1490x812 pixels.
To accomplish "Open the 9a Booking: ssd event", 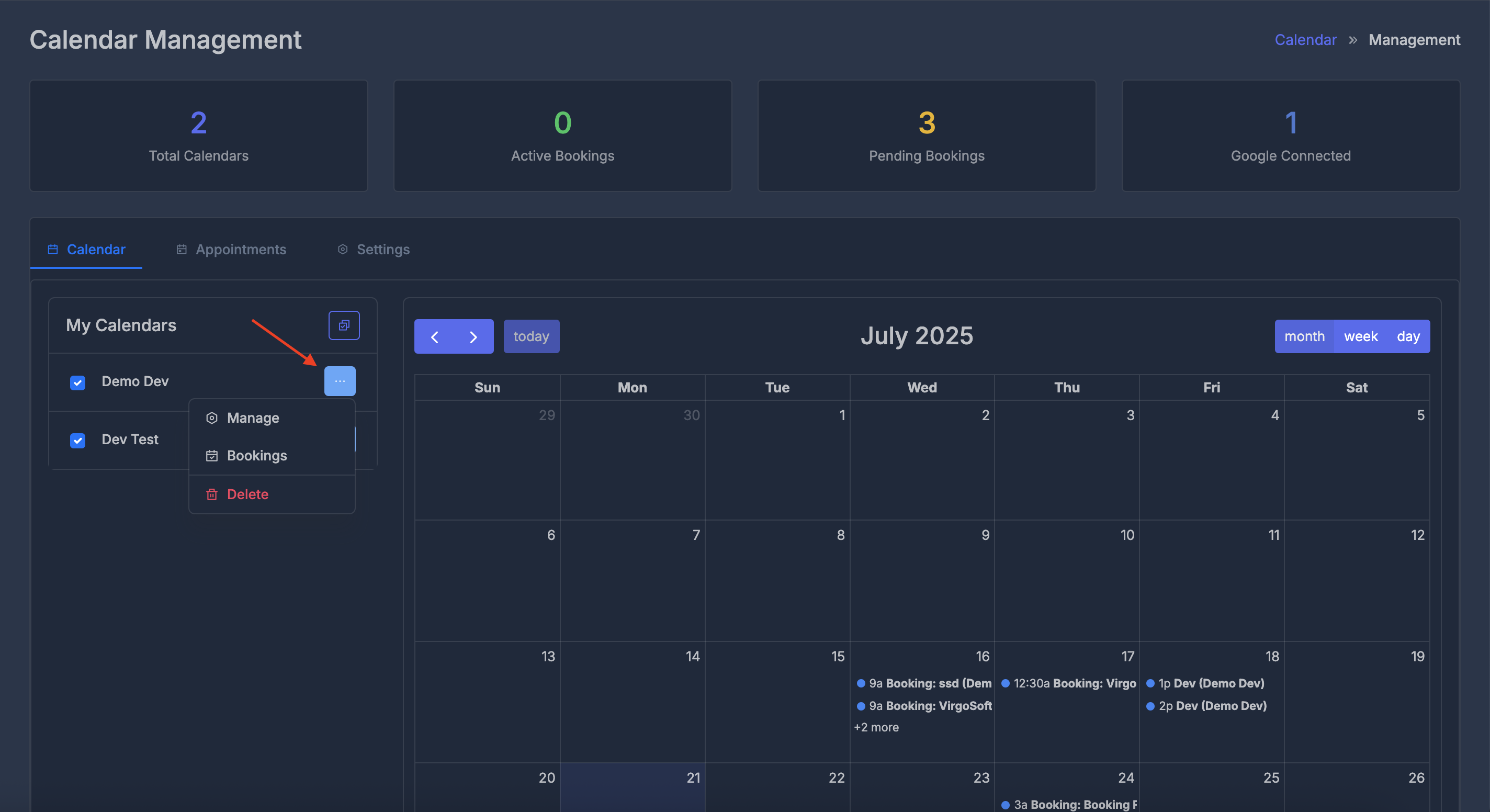I will (924, 683).
